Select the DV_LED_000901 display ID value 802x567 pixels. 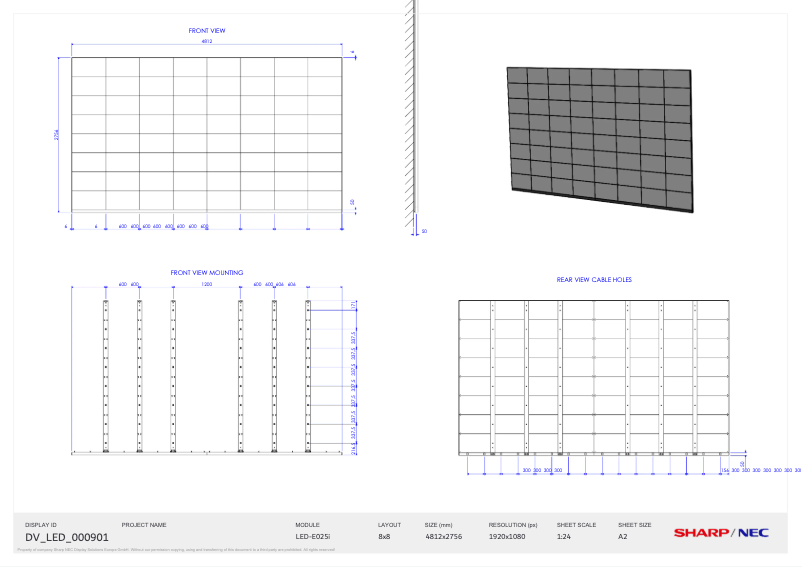pos(67,538)
